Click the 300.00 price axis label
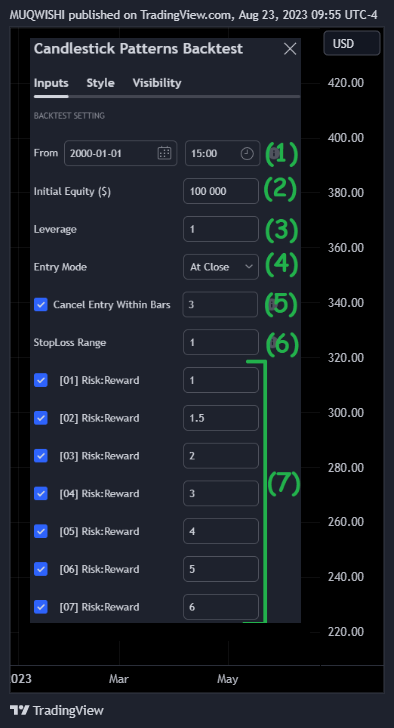 [346, 413]
